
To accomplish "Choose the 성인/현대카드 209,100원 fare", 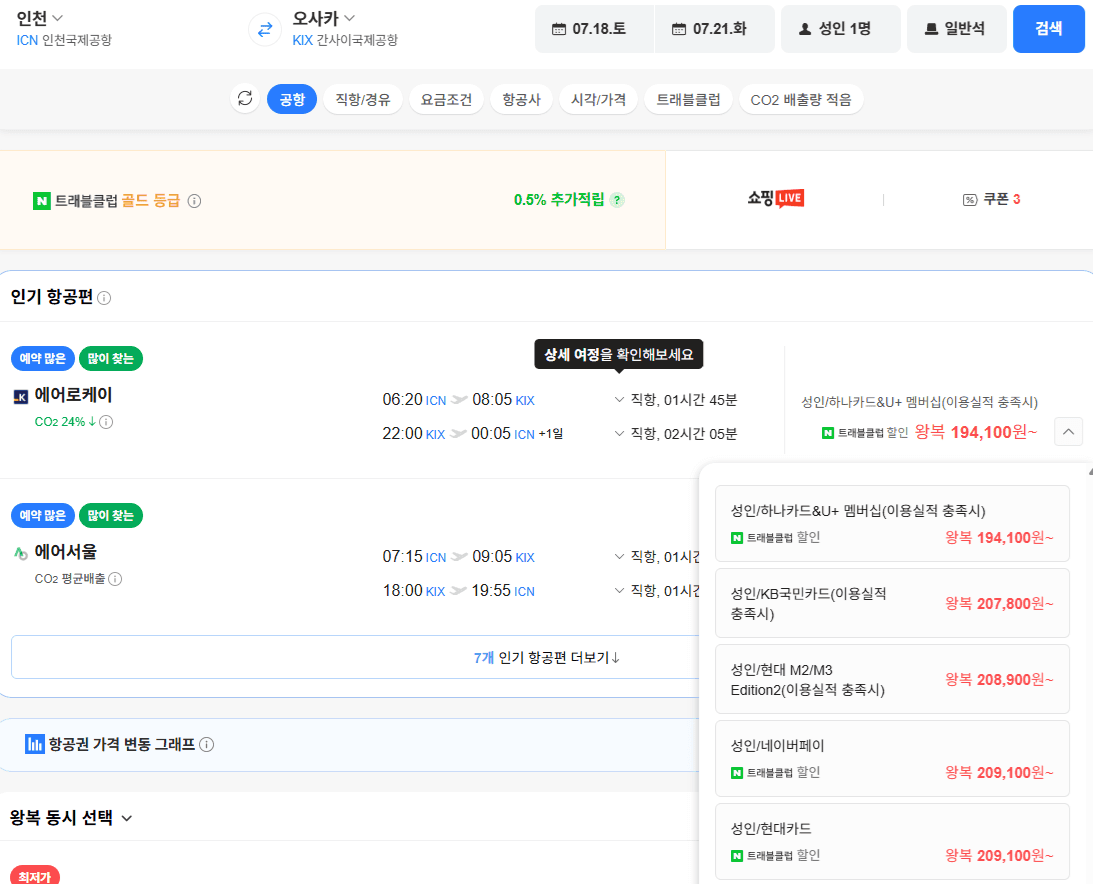I will [x=892, y=841].
